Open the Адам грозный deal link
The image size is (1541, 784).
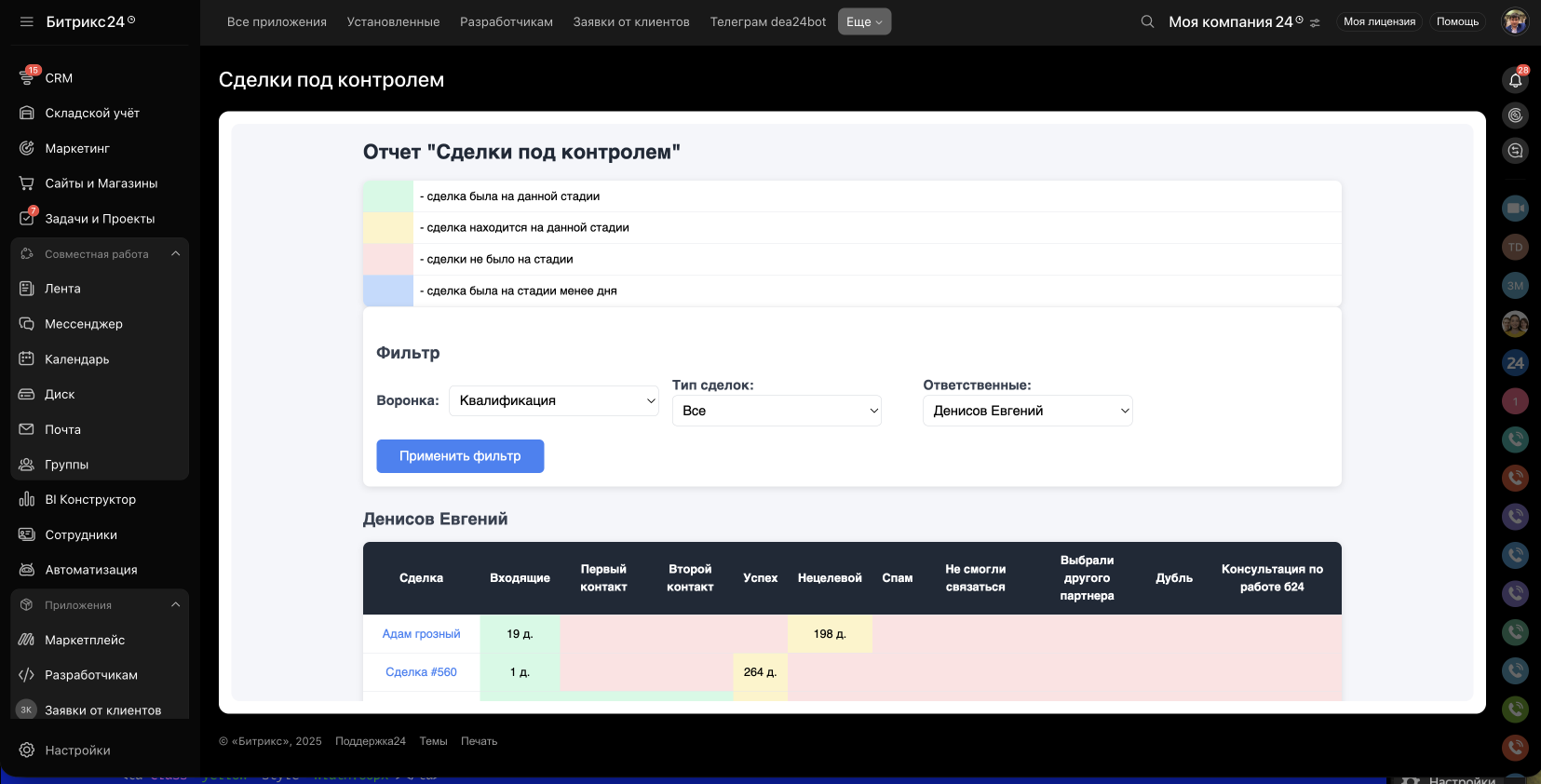[x=421, y=634]
